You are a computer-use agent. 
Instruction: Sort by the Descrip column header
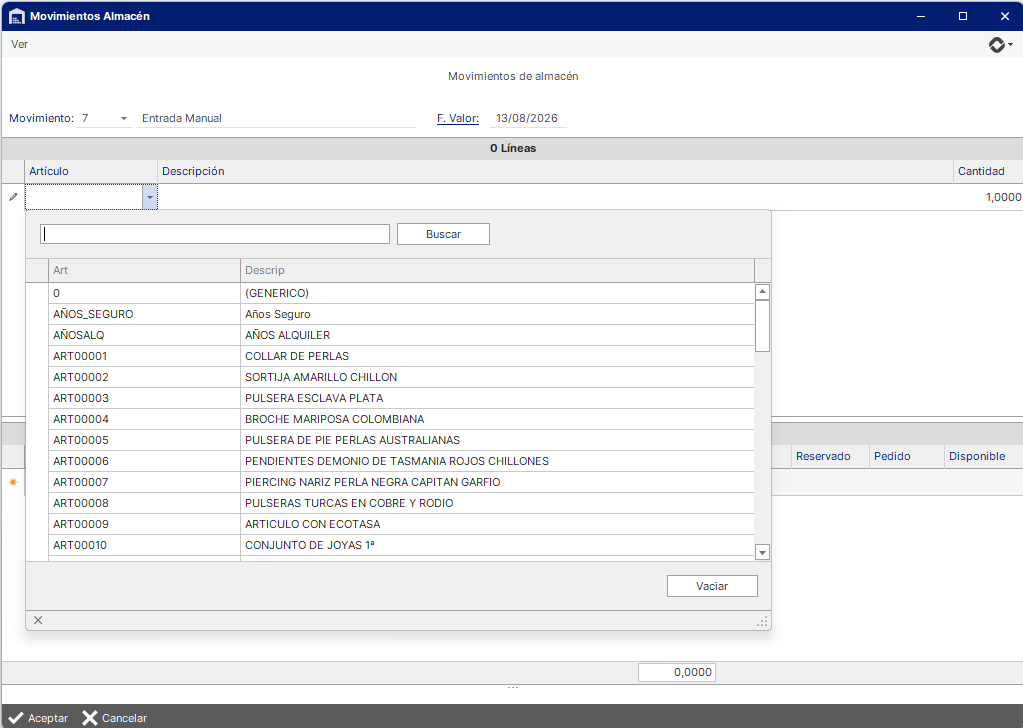(497, 270)
